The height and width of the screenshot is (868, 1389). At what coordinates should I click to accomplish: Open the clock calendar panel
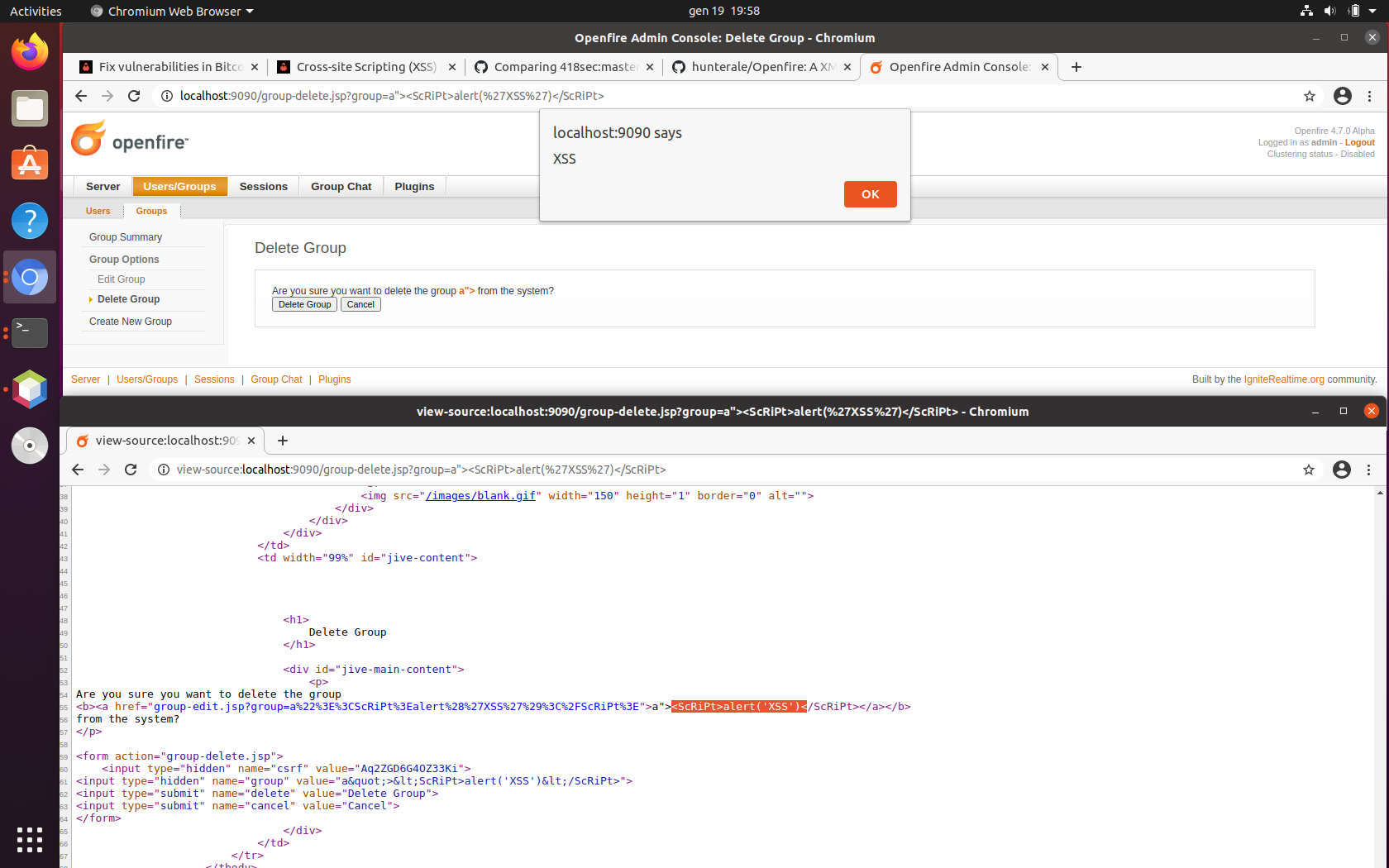click(724, 11)
